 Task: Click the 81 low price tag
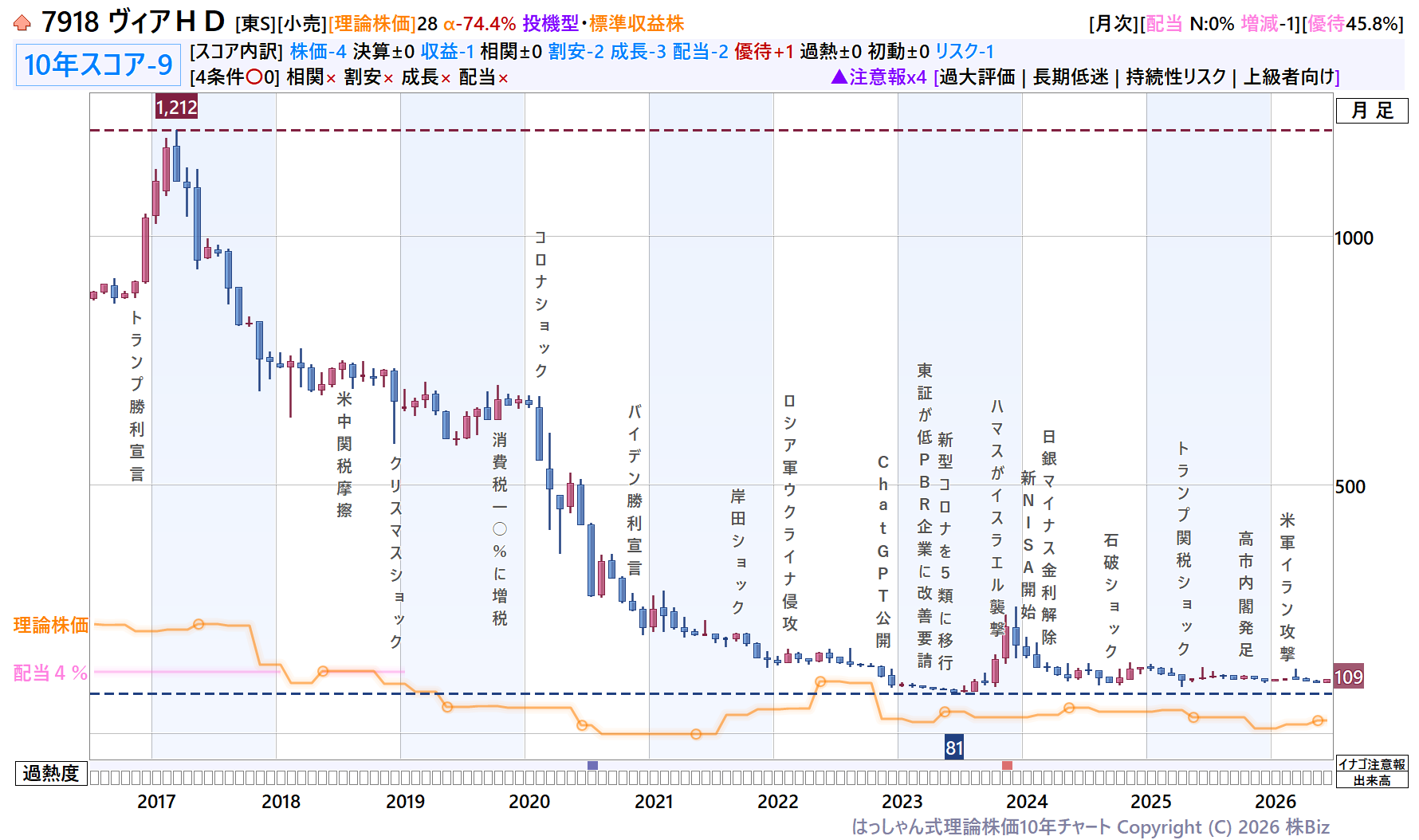(x=954, y=748)
